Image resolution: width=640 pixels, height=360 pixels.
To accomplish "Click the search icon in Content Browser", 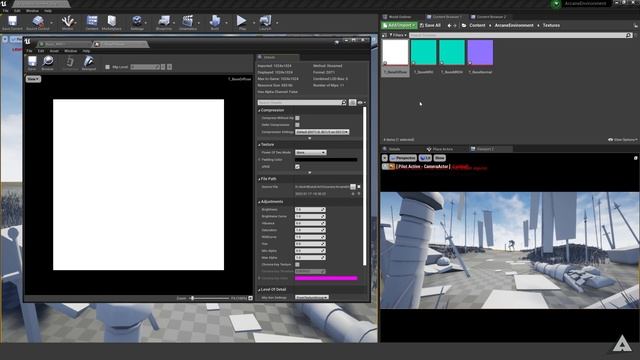I will point(629,36).
